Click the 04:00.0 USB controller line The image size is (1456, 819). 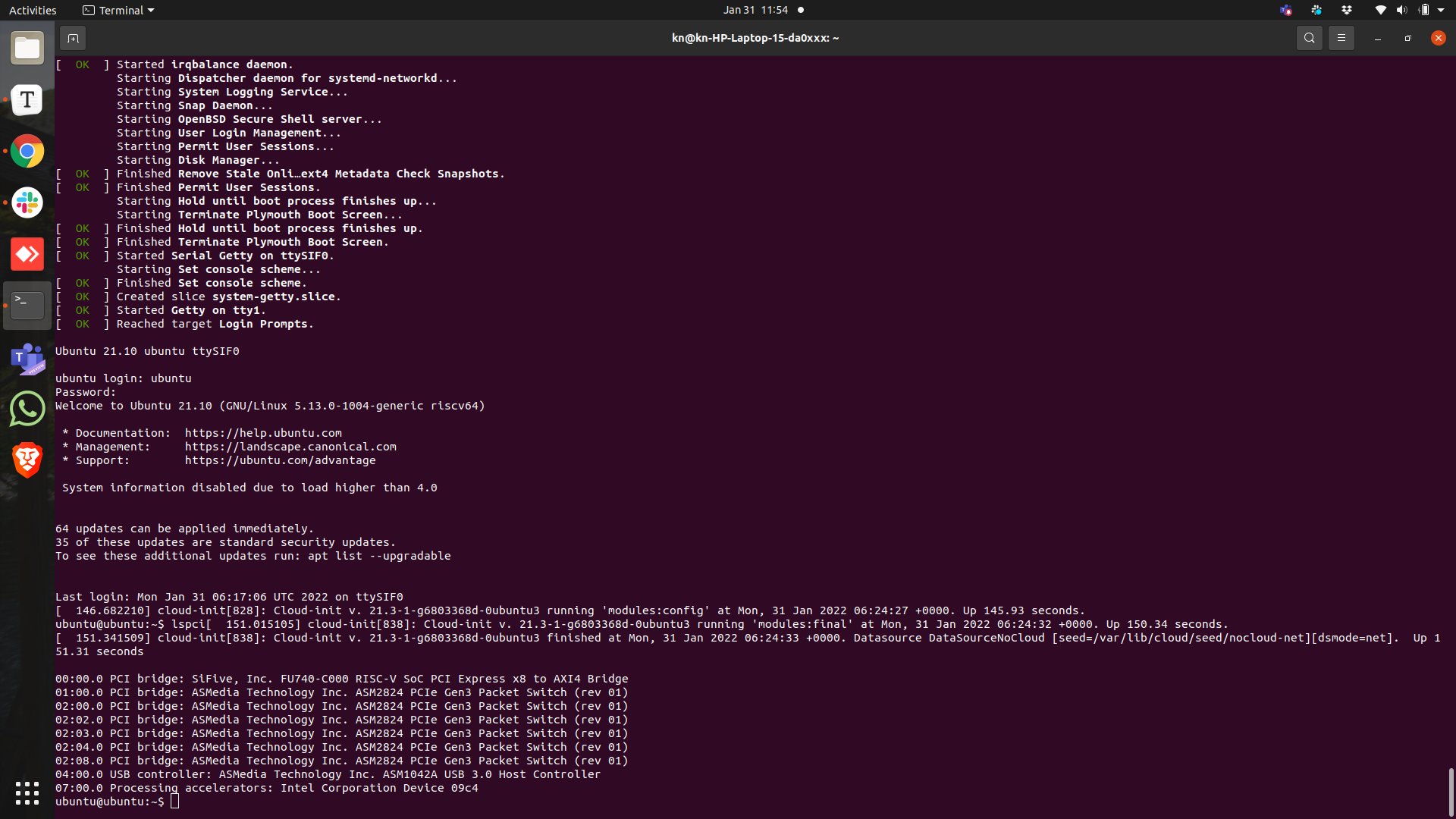point(328,774)
